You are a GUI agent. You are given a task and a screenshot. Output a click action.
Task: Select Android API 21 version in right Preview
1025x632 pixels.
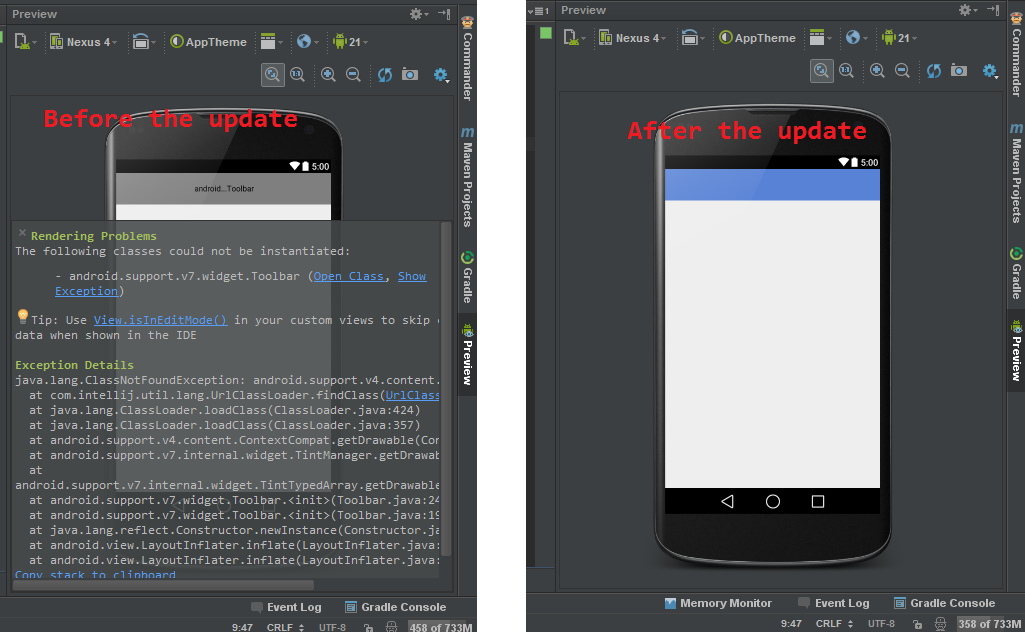click(899, 38)
